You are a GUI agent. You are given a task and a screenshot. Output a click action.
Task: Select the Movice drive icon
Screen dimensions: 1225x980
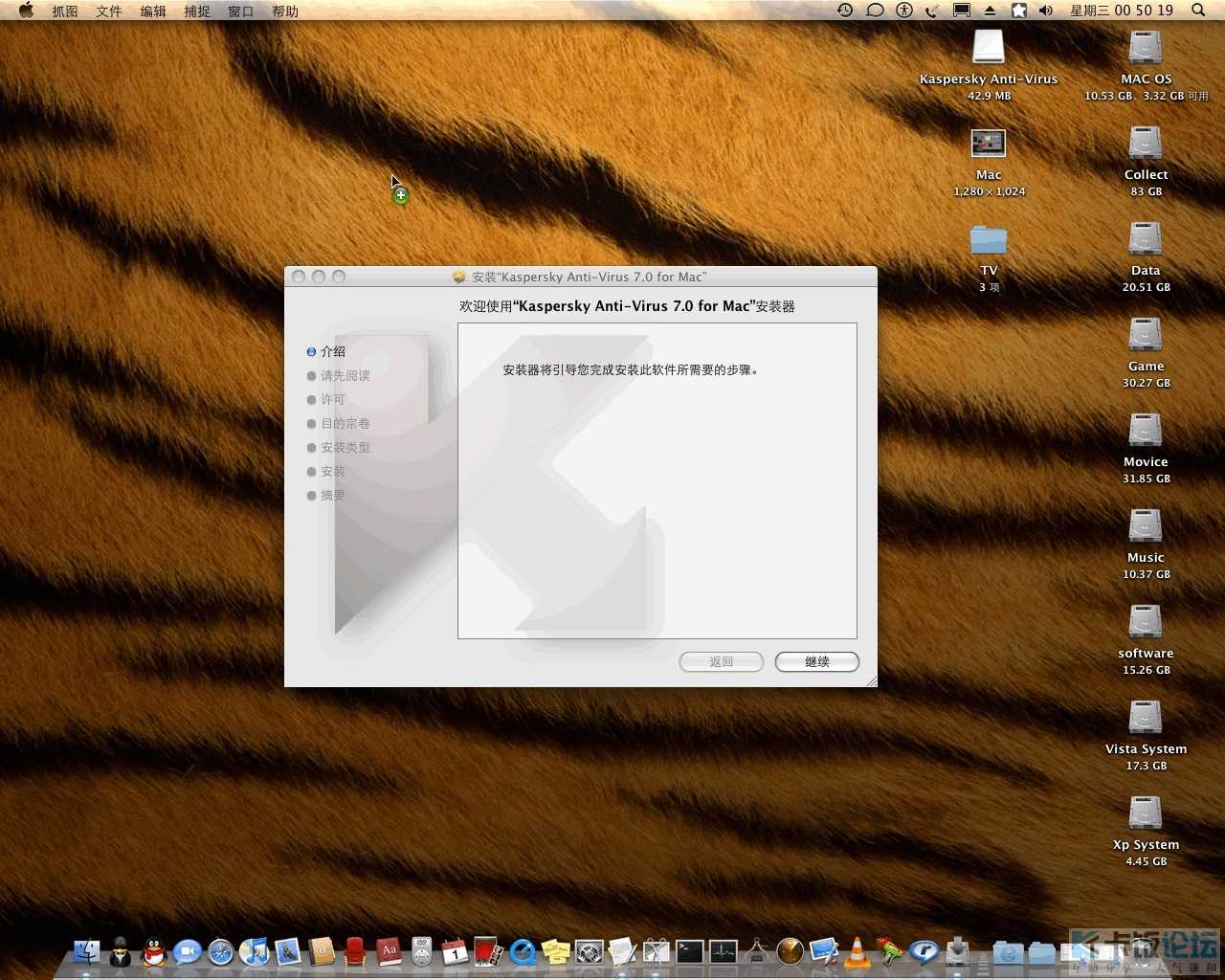click(1146, 430)
